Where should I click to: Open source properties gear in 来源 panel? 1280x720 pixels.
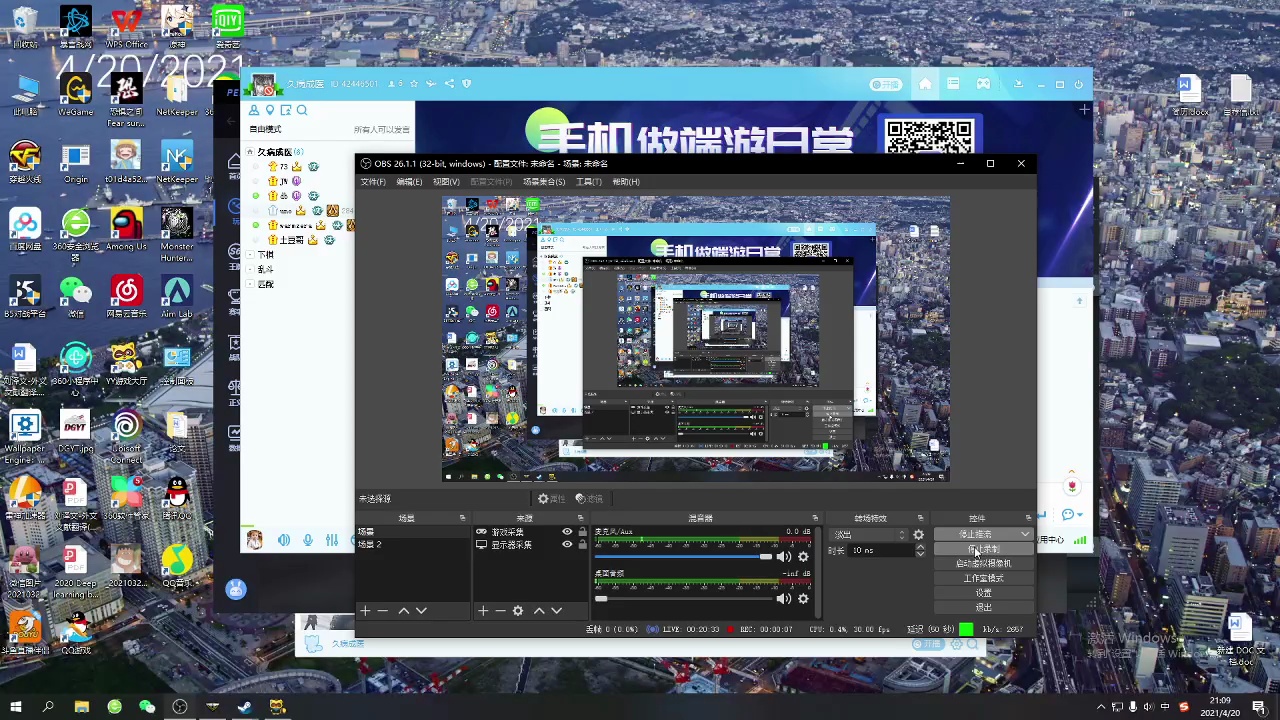click(518, 611)
